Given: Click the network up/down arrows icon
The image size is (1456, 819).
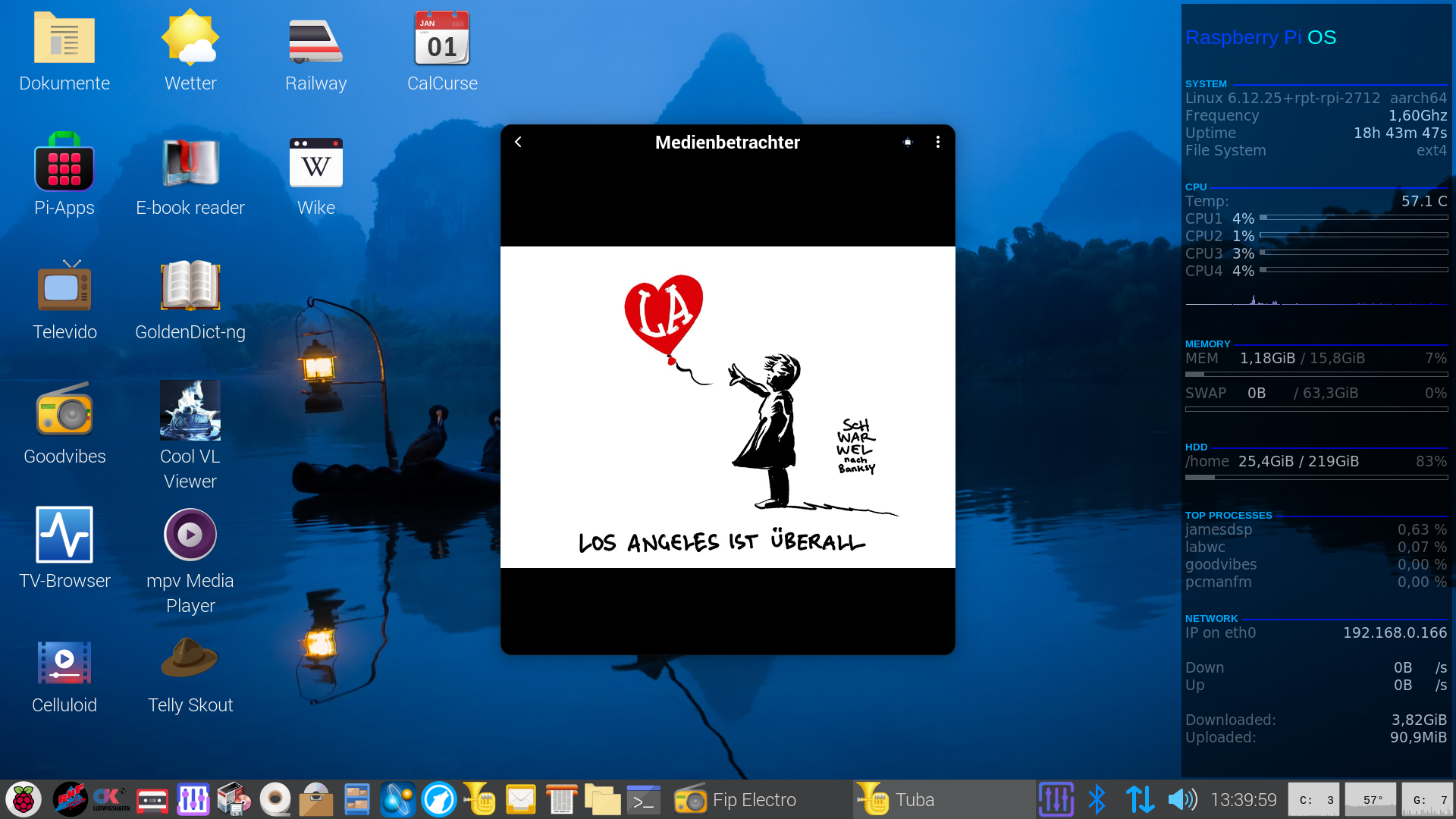Looking at the screenshot, I should 1140,800.
